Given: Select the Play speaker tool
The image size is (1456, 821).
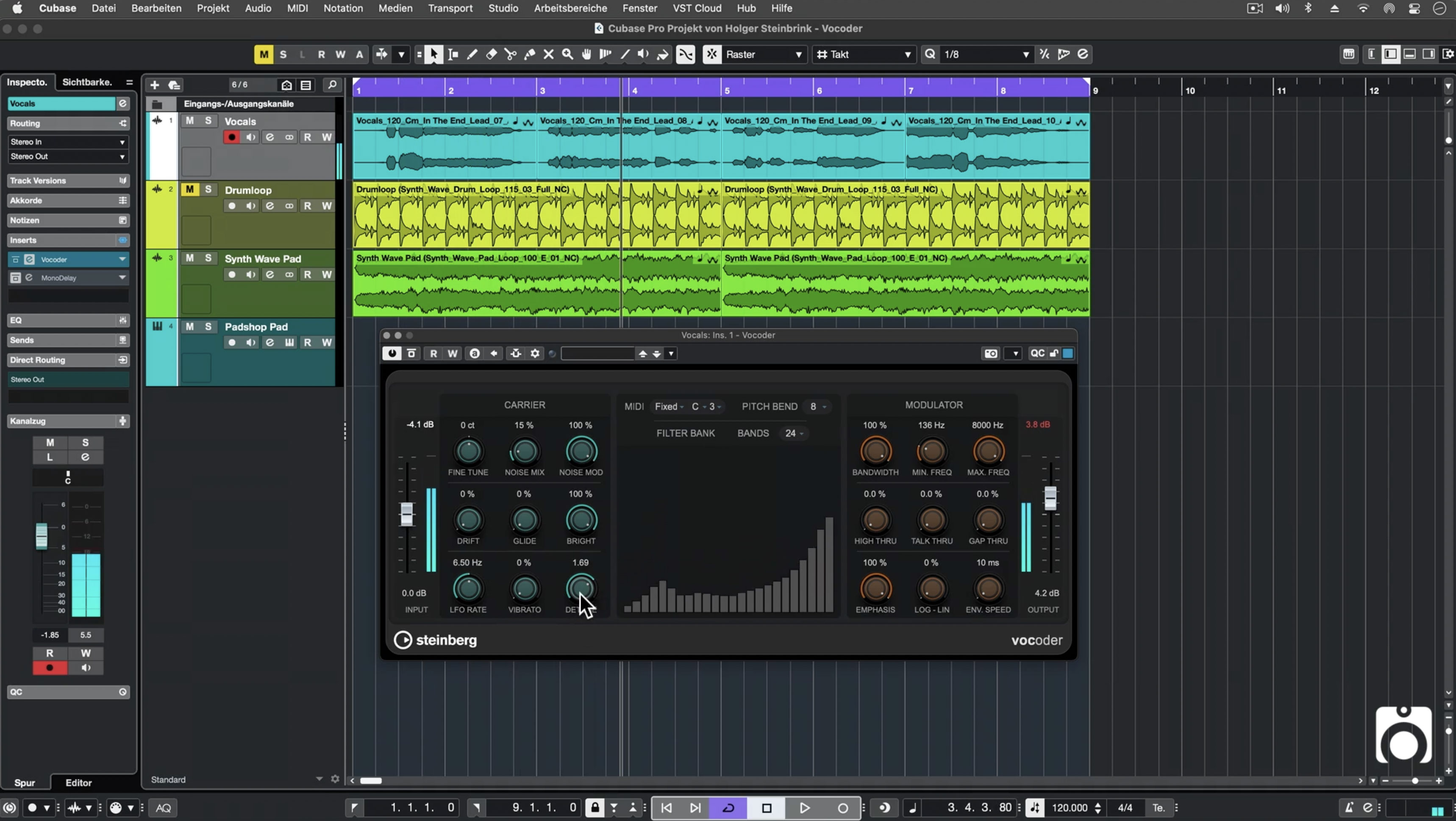Looking at the screenshot, I should click(x=643, y=54).
